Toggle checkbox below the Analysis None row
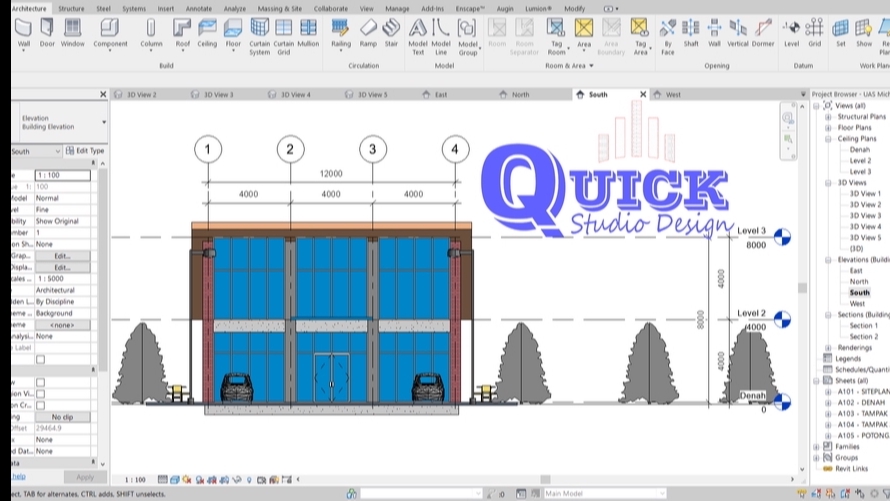Screen dimensions: 890x501 tap(40, 359)
